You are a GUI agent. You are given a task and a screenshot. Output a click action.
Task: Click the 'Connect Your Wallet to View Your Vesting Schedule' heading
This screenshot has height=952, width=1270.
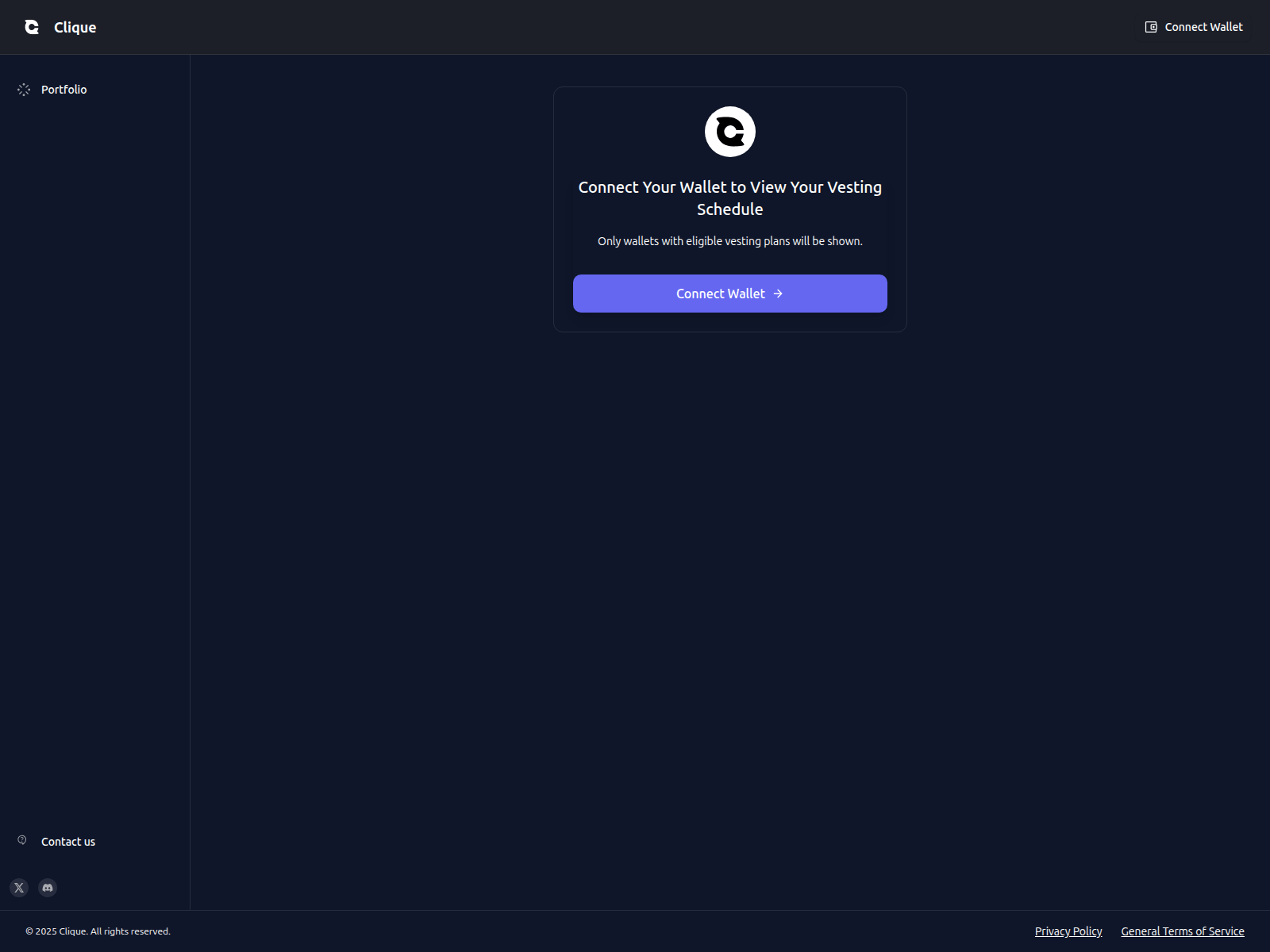point(730,198)
